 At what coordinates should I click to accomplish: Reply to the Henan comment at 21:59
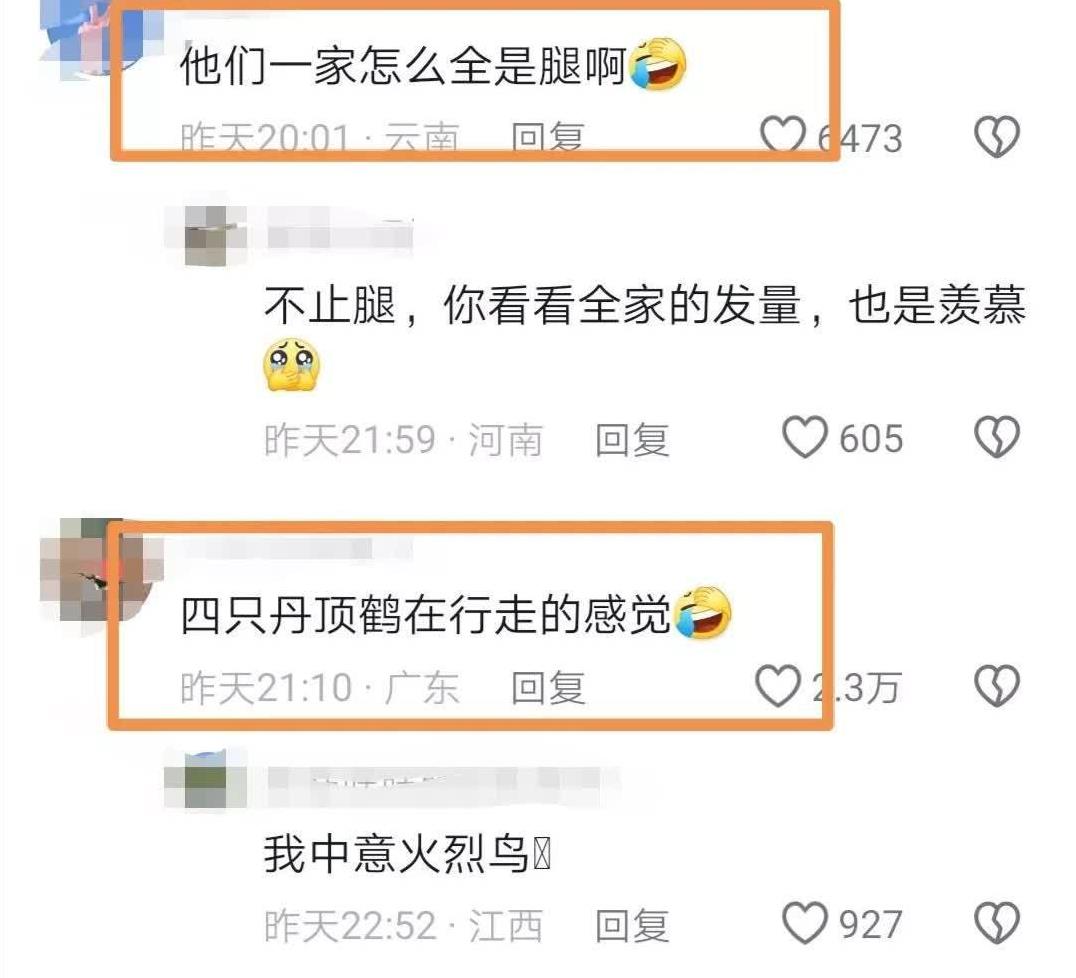(631, 439)
